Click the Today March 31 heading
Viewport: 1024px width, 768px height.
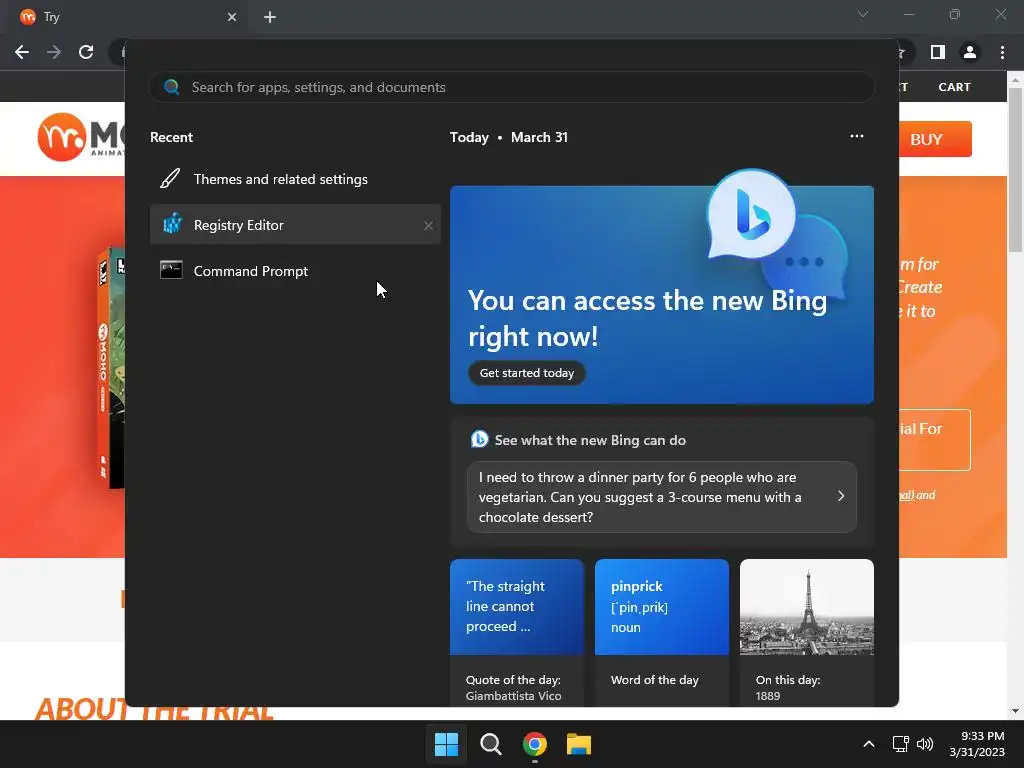pos(509,137)
